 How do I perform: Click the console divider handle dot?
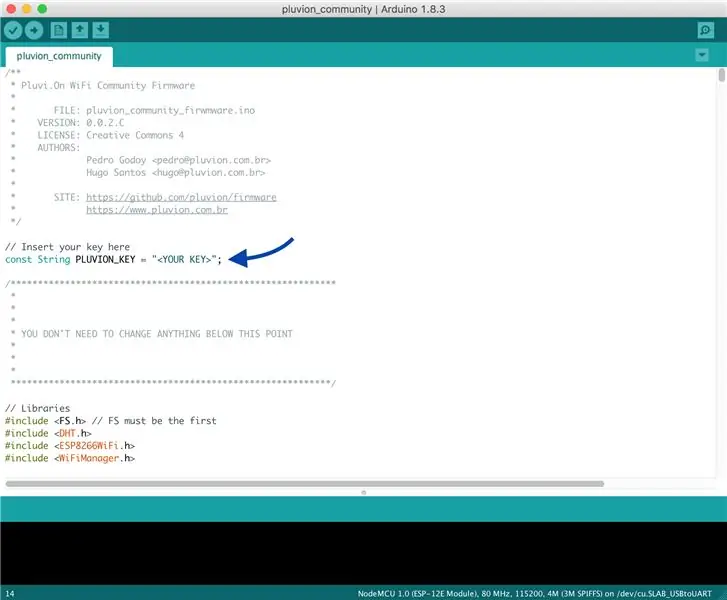tap(364, 492)
